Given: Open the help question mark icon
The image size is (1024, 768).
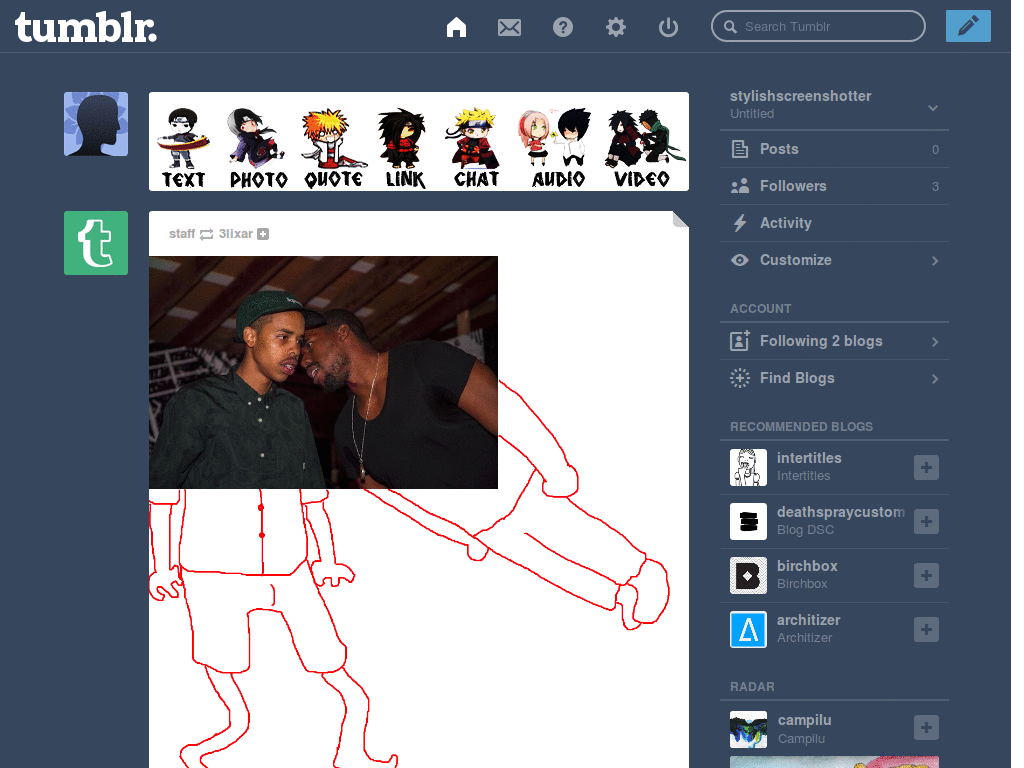Looking at the screenshot, I should [x=562, y=27].
